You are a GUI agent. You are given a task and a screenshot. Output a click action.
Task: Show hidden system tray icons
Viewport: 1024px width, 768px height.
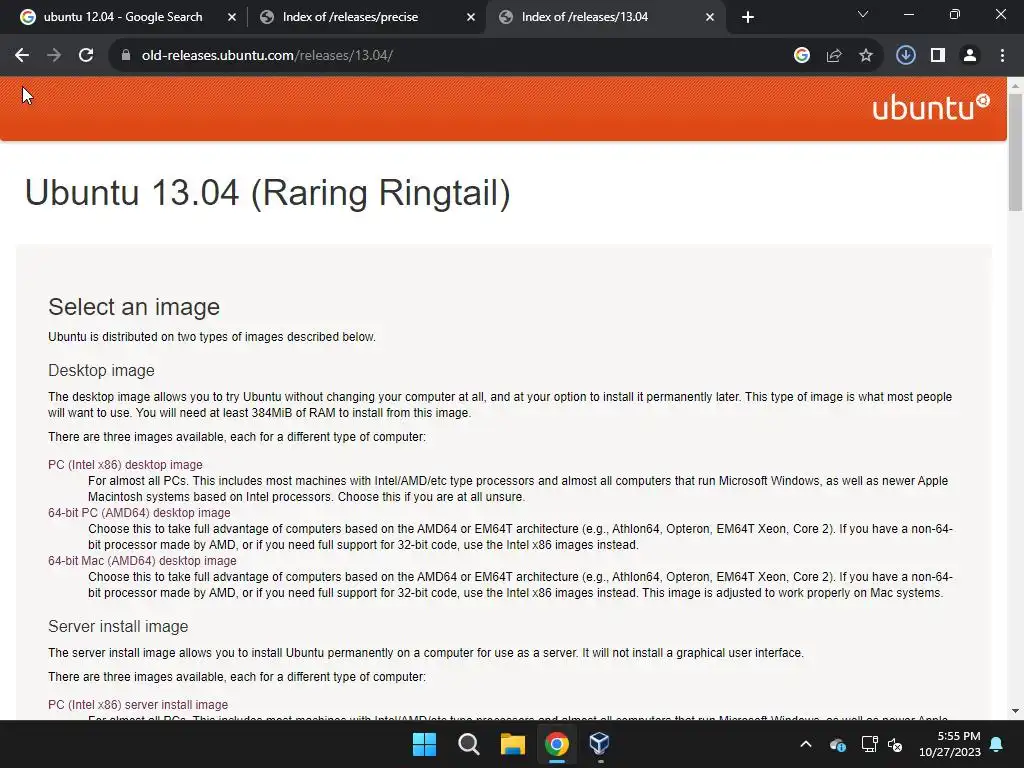(x=806, y=744)
